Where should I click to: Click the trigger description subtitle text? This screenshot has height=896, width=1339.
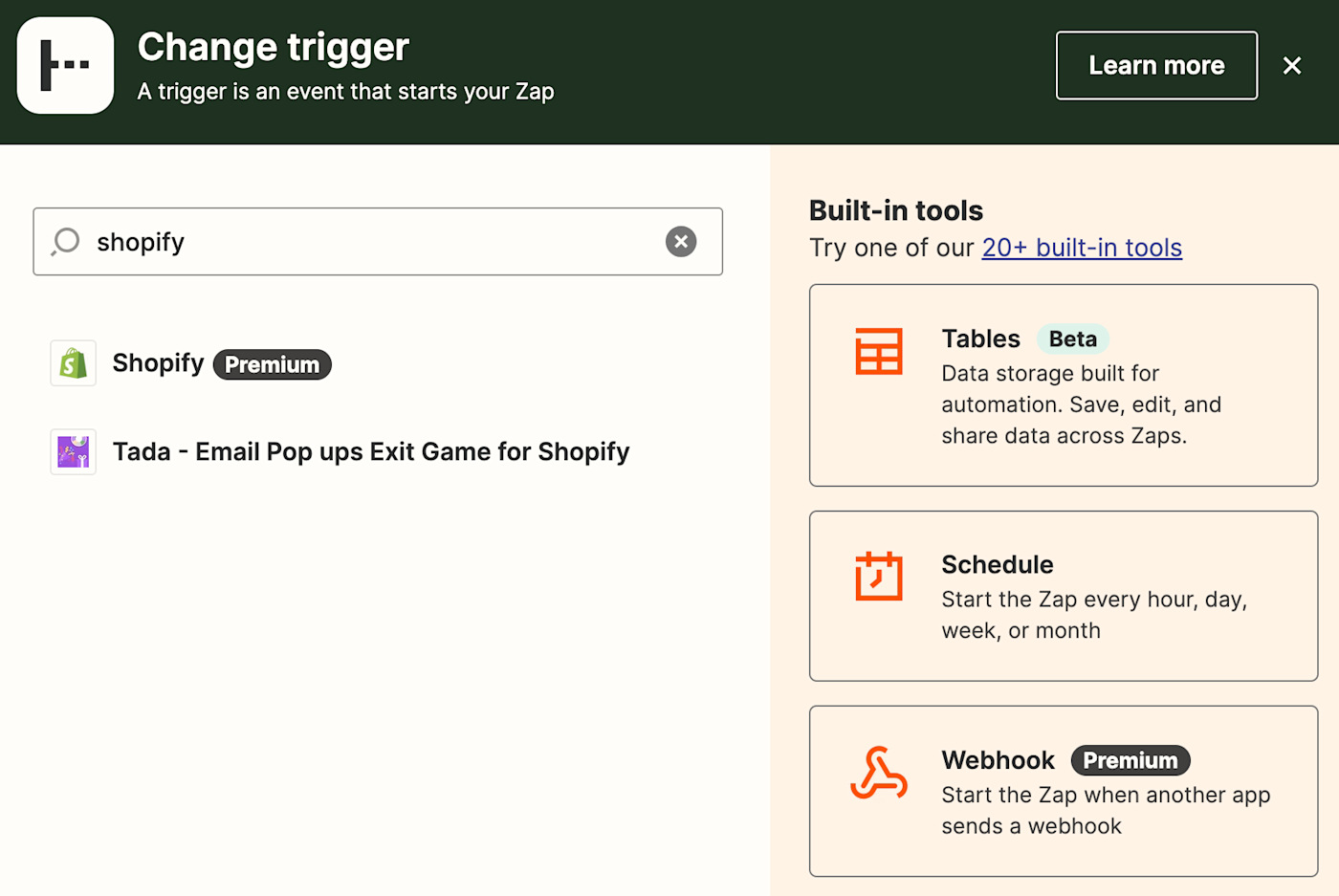tap(346, 92)
